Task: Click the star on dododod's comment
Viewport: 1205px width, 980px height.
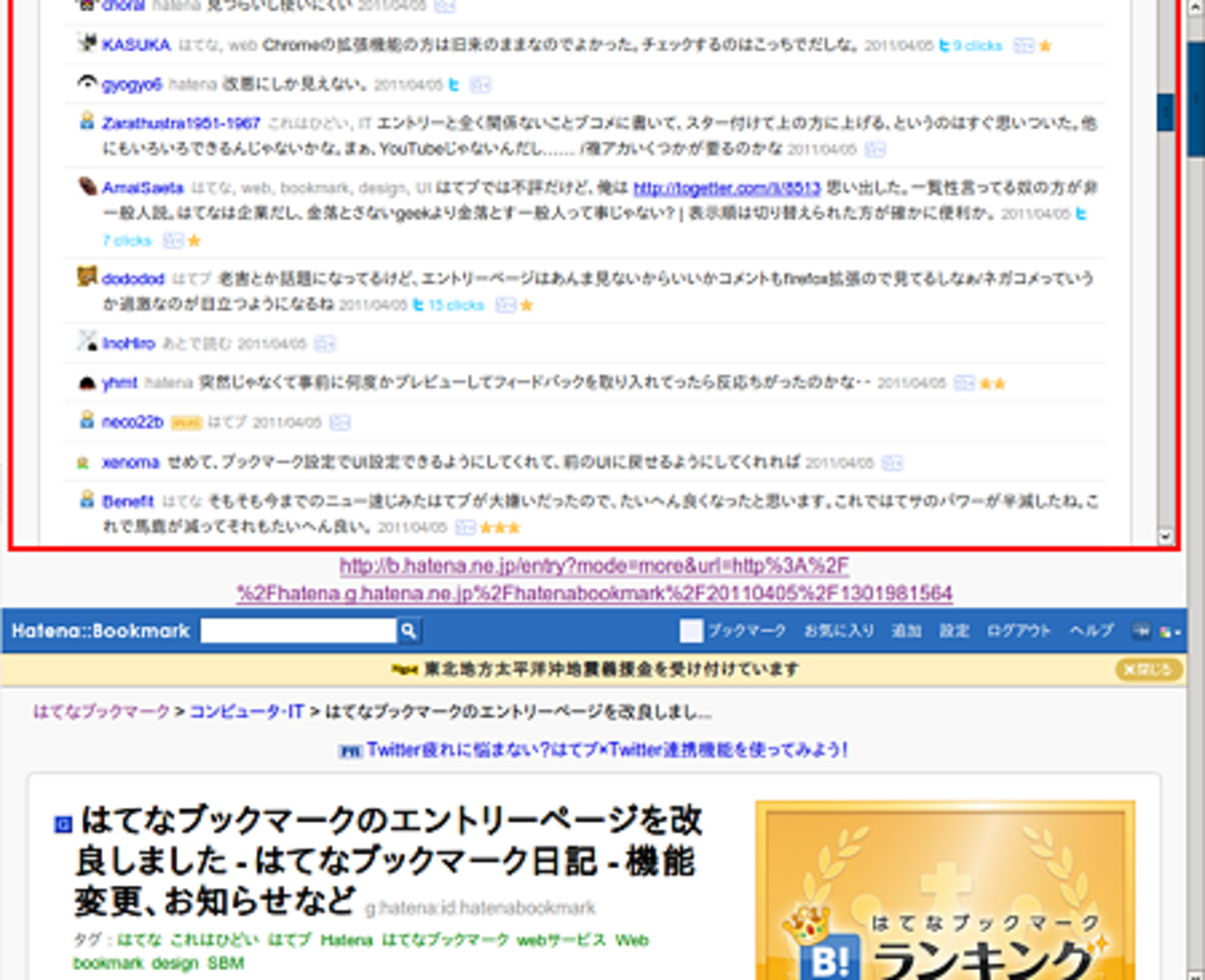Action: pos(526,305)
